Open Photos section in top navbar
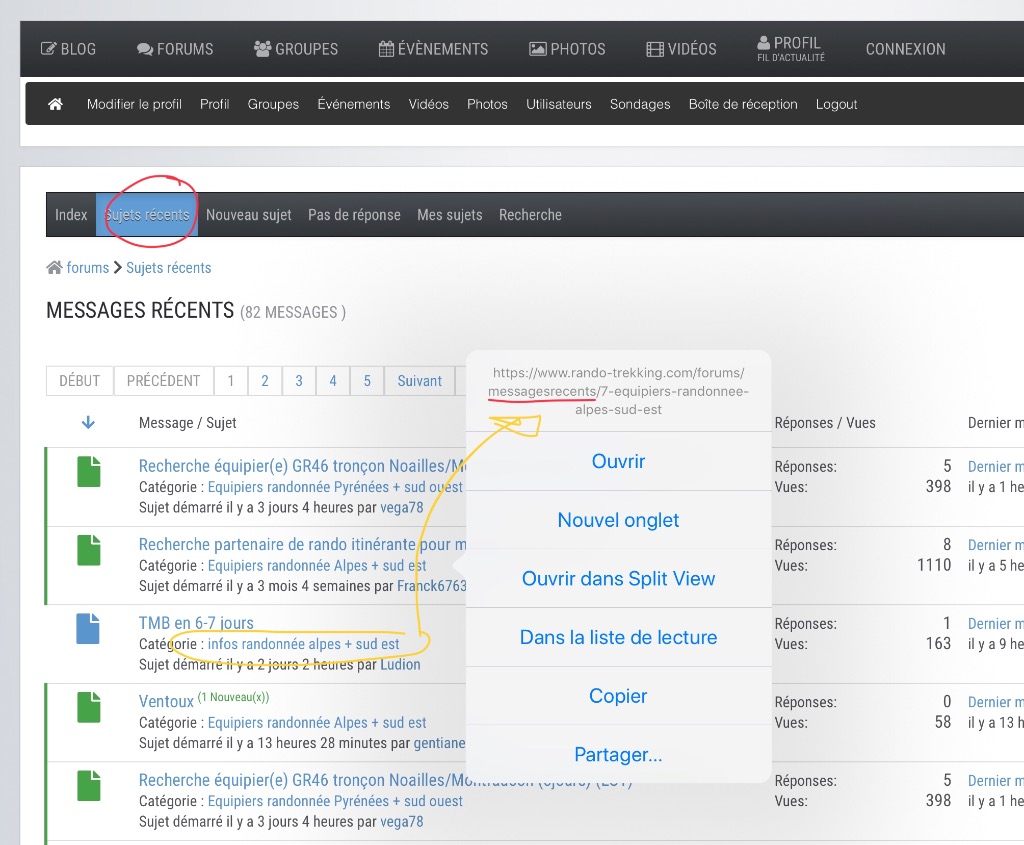Screen dimensions: 1024x845 tap(567, 49)
